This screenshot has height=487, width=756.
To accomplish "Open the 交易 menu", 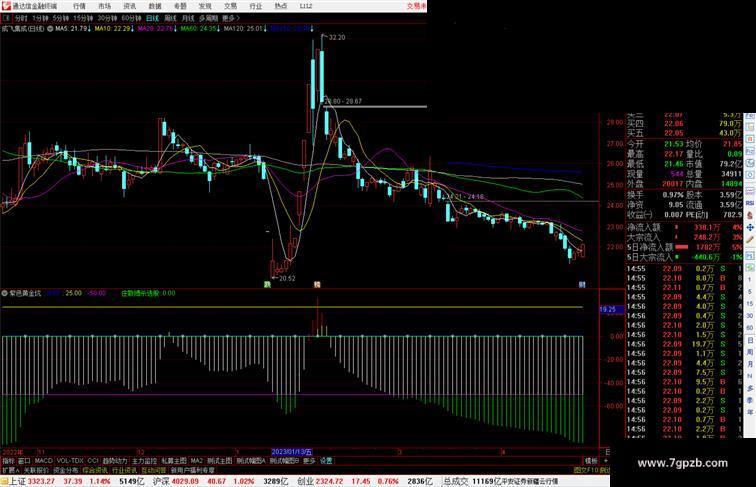I will pos(230,6).
